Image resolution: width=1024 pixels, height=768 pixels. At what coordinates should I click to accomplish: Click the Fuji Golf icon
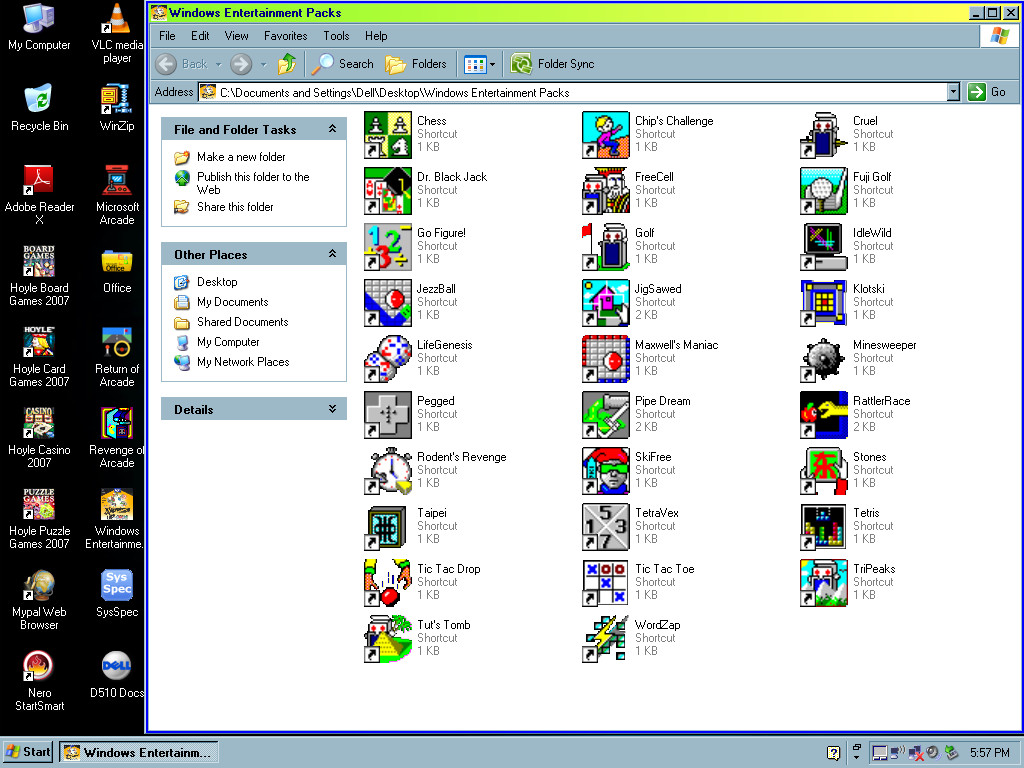tap(824, 191)
